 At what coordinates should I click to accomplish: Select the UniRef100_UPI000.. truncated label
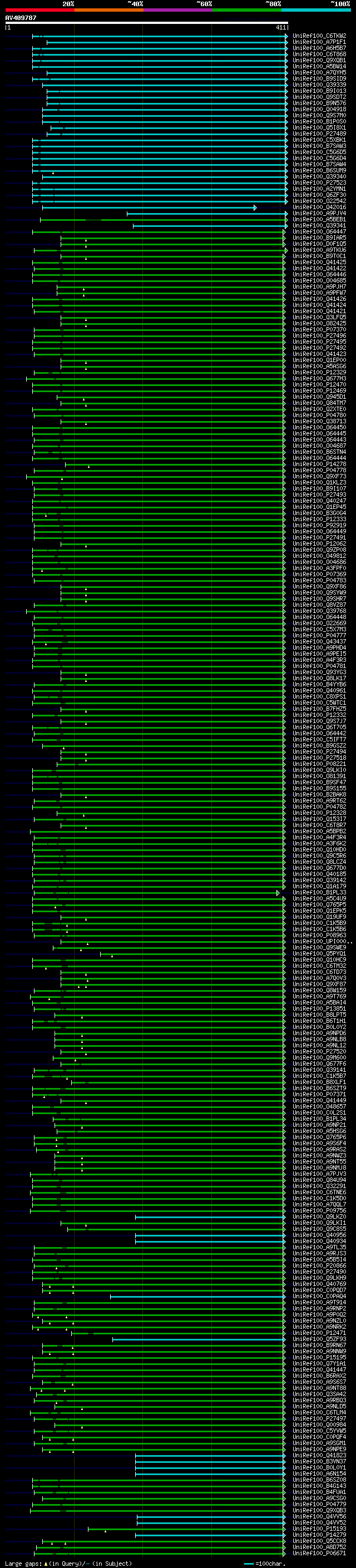(323, 941)
